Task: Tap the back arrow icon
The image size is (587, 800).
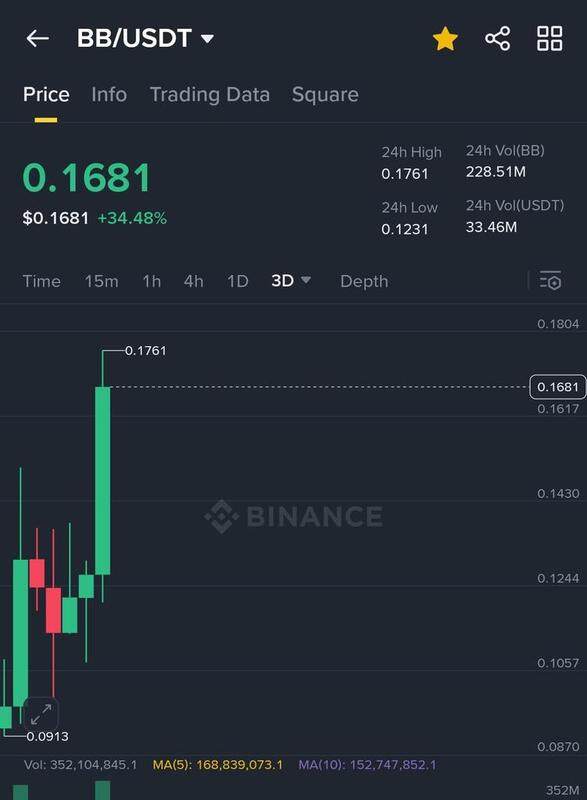Action: pos(37,38)
